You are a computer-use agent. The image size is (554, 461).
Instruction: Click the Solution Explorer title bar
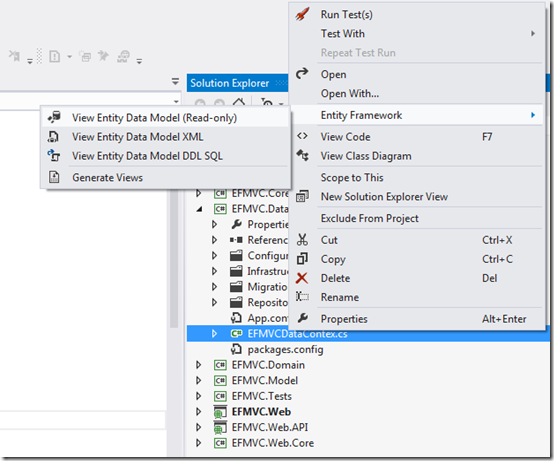click(237, 83)
